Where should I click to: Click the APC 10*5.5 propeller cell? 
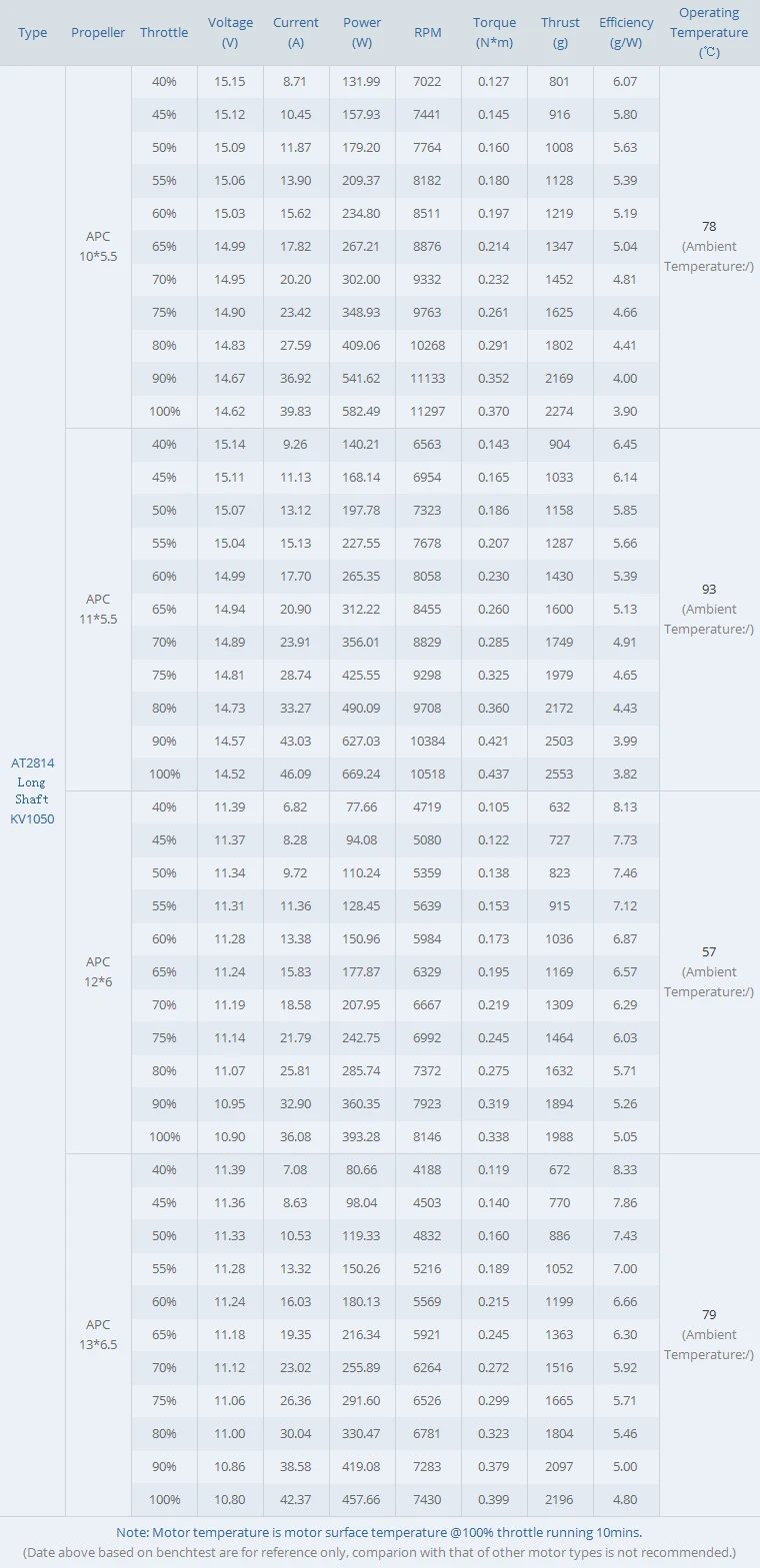[x=98, y=246]
